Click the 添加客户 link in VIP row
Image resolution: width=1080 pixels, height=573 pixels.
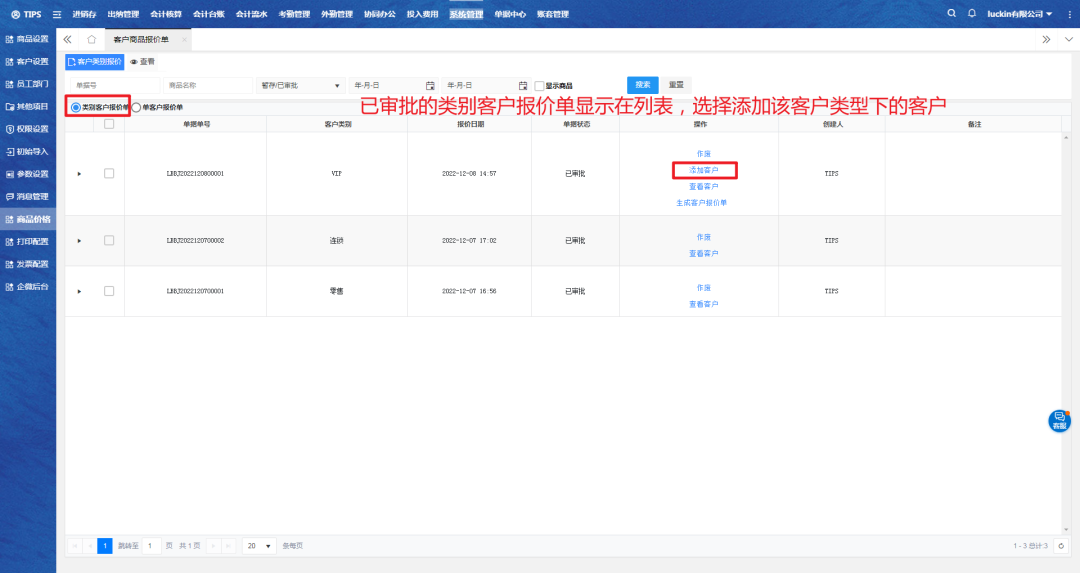pyautogui.click(x=703, y=170)
